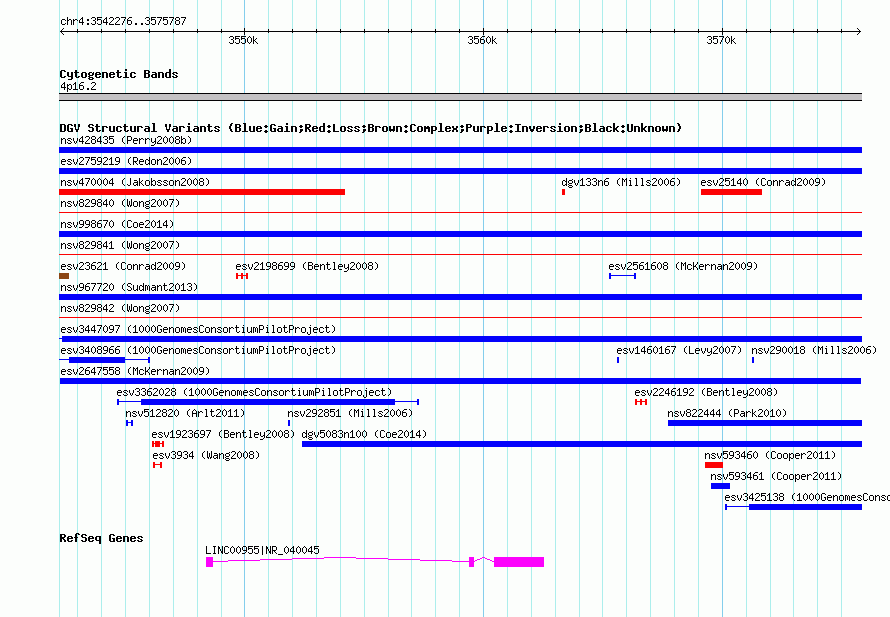This screenshot has width=890, height=617.
Task: Click nsv822444 (Park2010) variant label
Action: [727, 413]
